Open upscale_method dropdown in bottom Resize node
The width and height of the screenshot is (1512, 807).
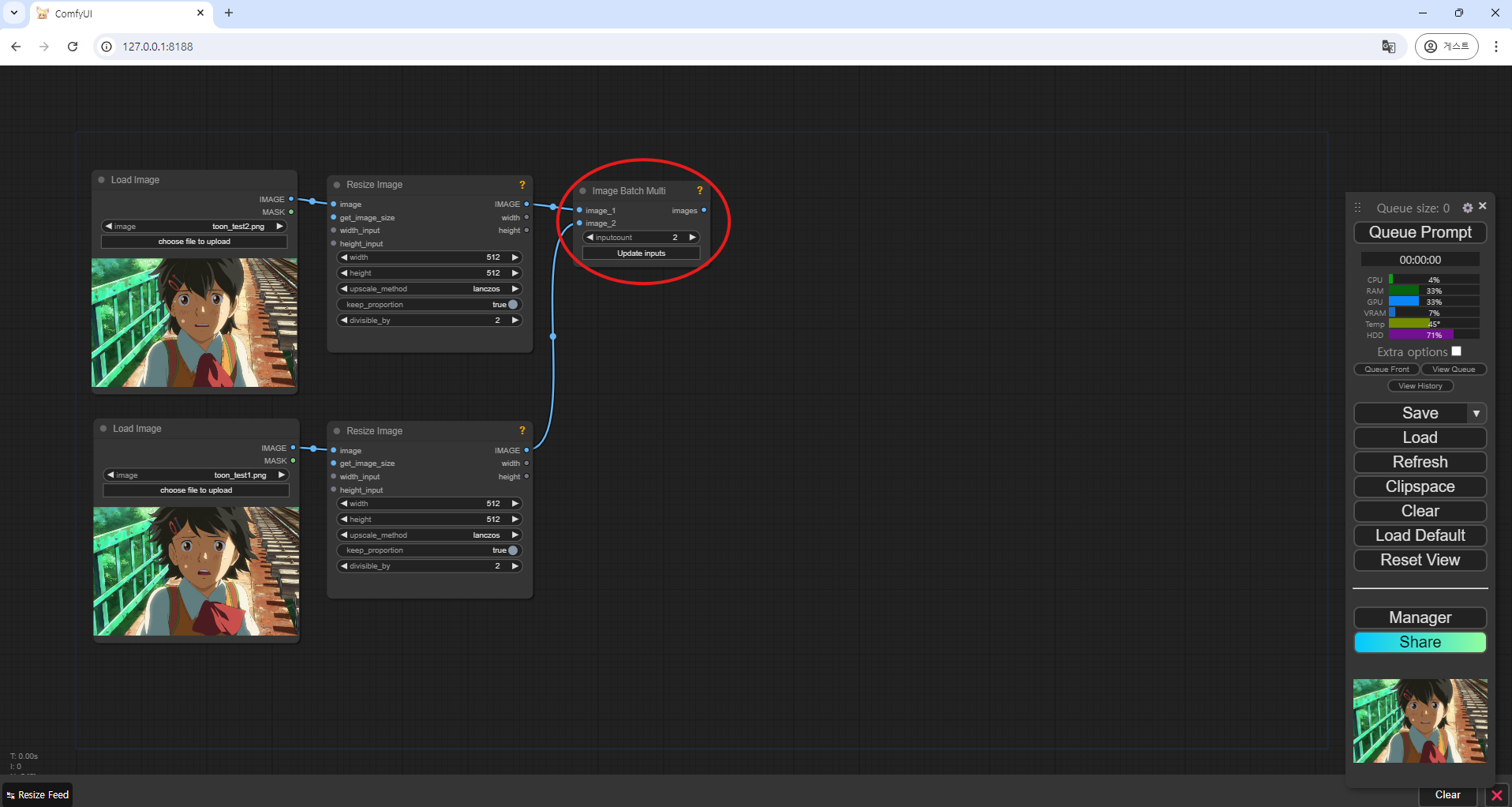[x=430, y=535]
